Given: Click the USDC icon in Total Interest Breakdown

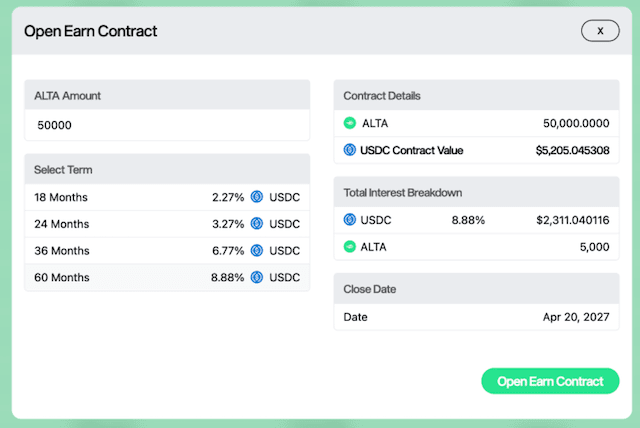Looking at the screenshot, I should pos(350,220).
